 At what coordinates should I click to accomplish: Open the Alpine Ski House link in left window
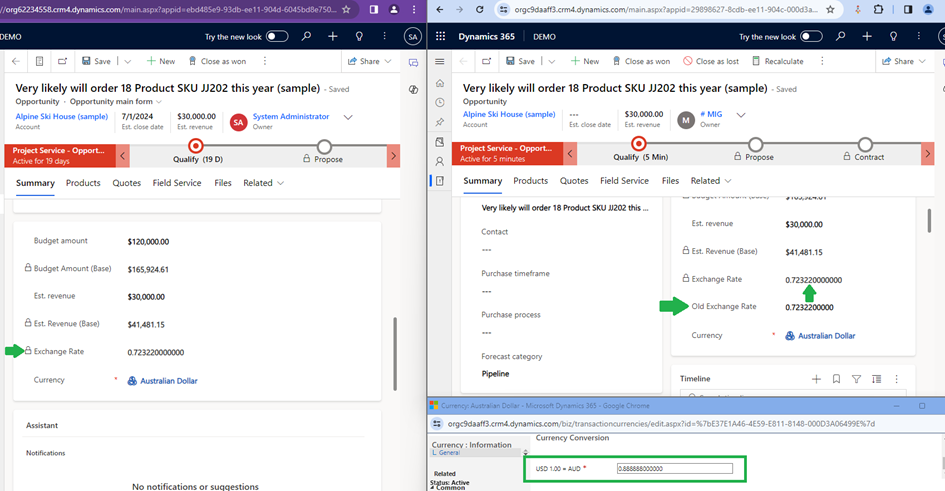(x=61, y=116)
